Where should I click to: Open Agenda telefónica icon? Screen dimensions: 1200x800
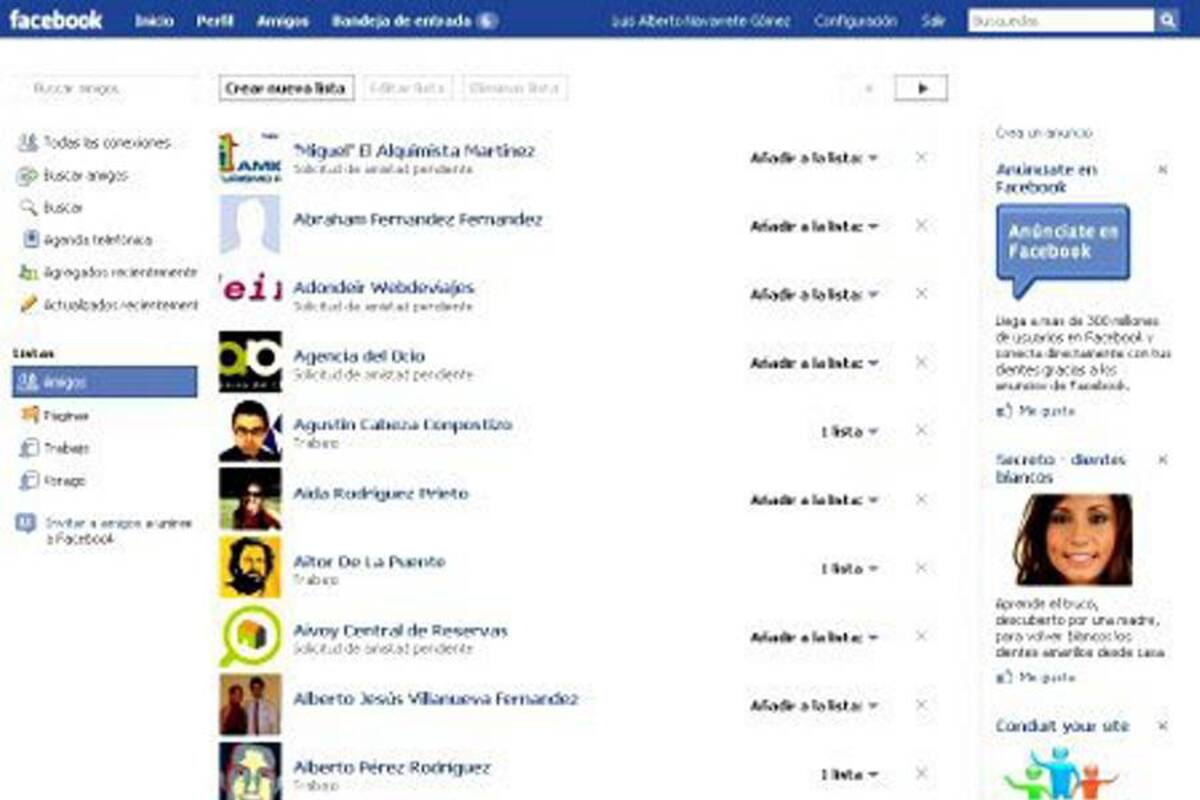(31, 240)
